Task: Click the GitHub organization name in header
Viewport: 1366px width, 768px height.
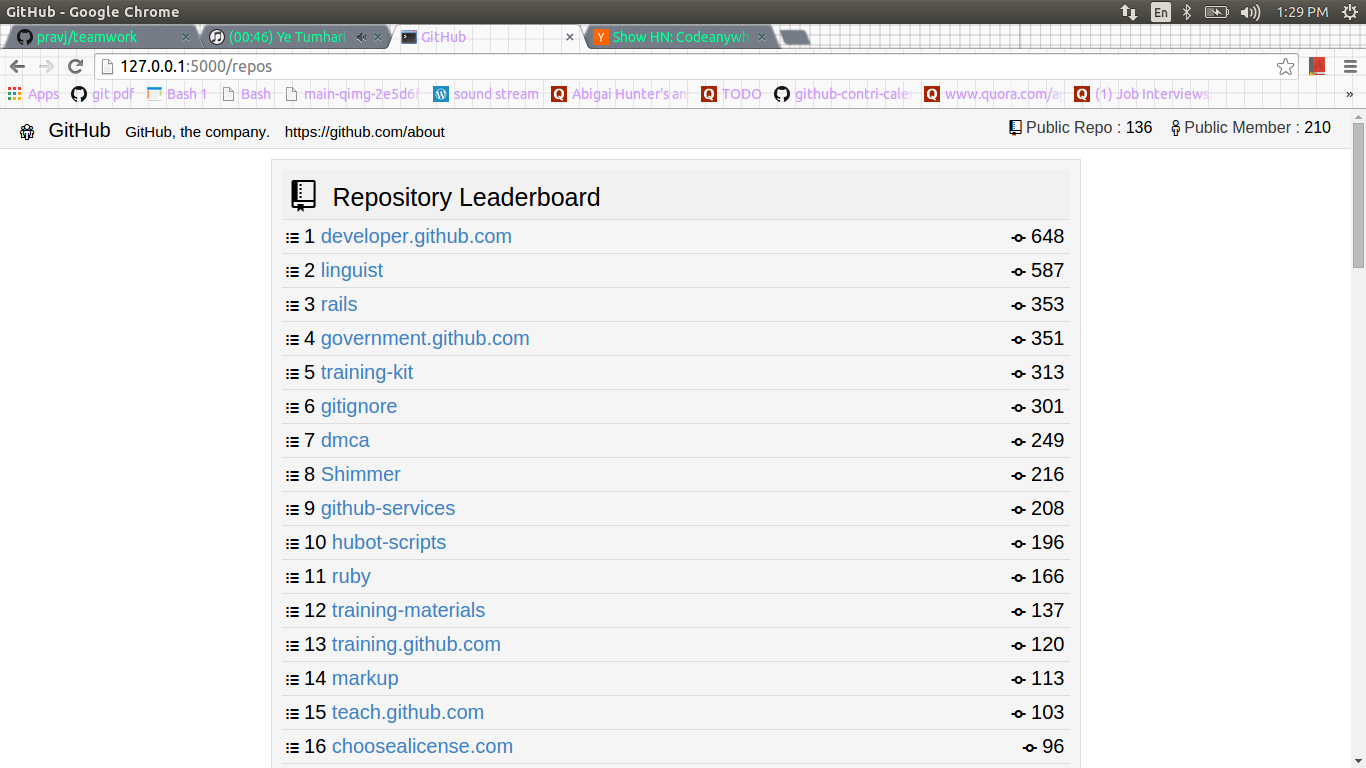Action: click(79, 130)
